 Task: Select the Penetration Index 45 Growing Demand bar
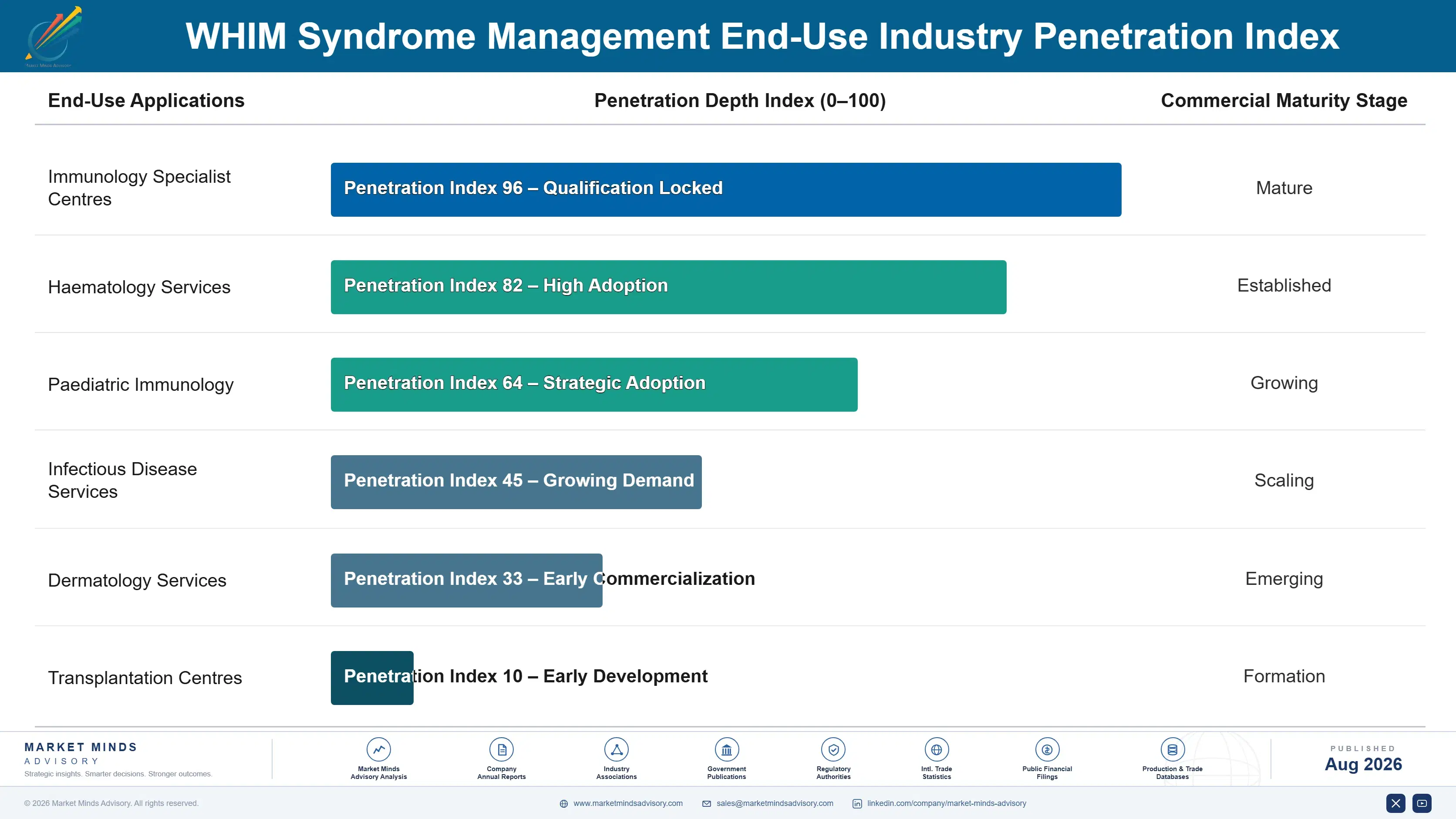click(516, 482)
